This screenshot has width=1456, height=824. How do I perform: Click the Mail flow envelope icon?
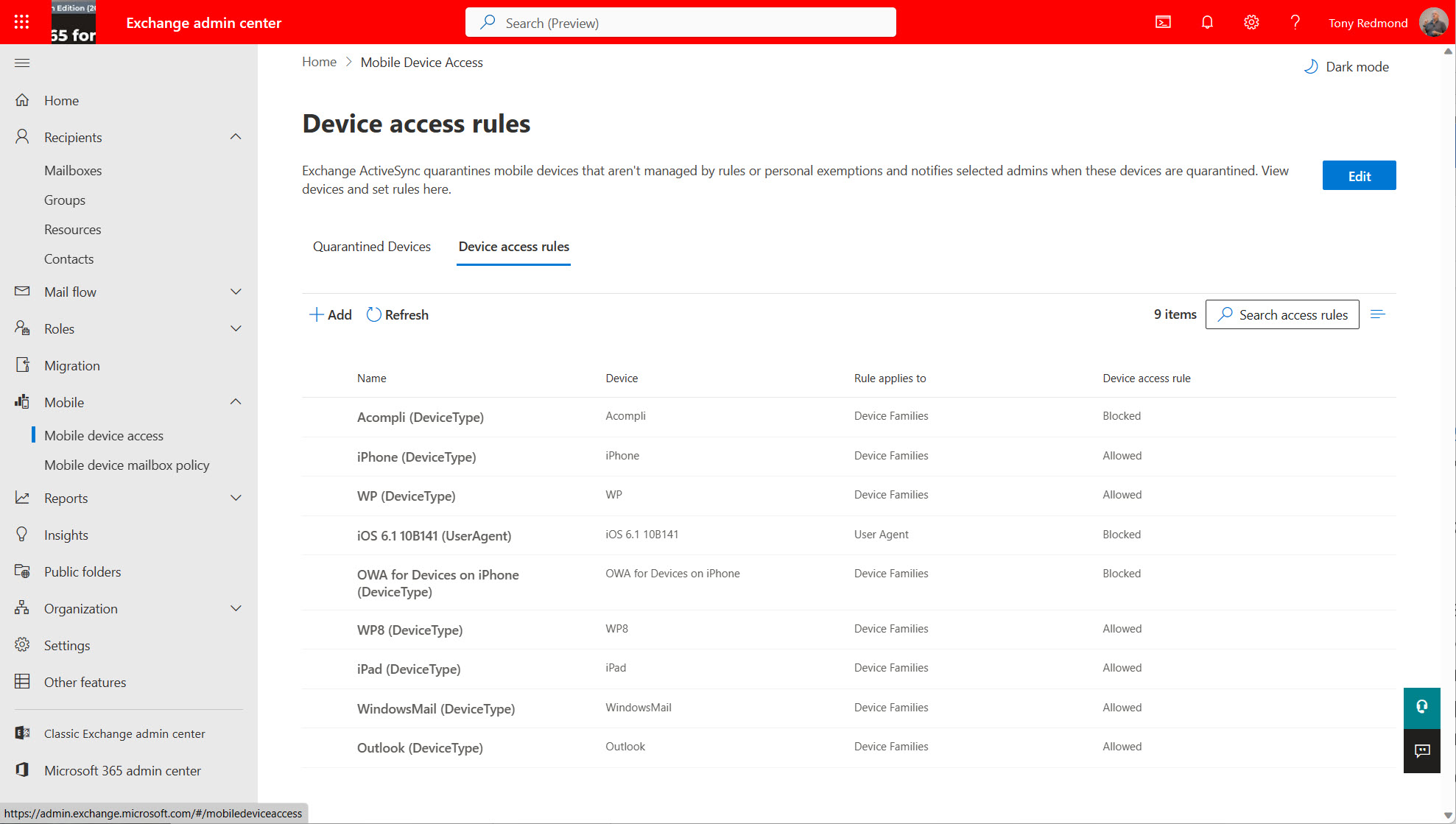point(22,292)
